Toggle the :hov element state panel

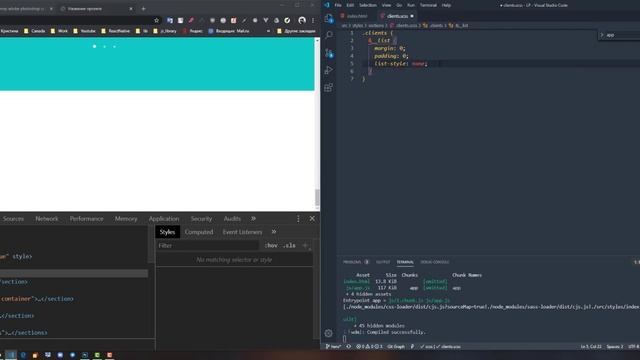point(271,245)
